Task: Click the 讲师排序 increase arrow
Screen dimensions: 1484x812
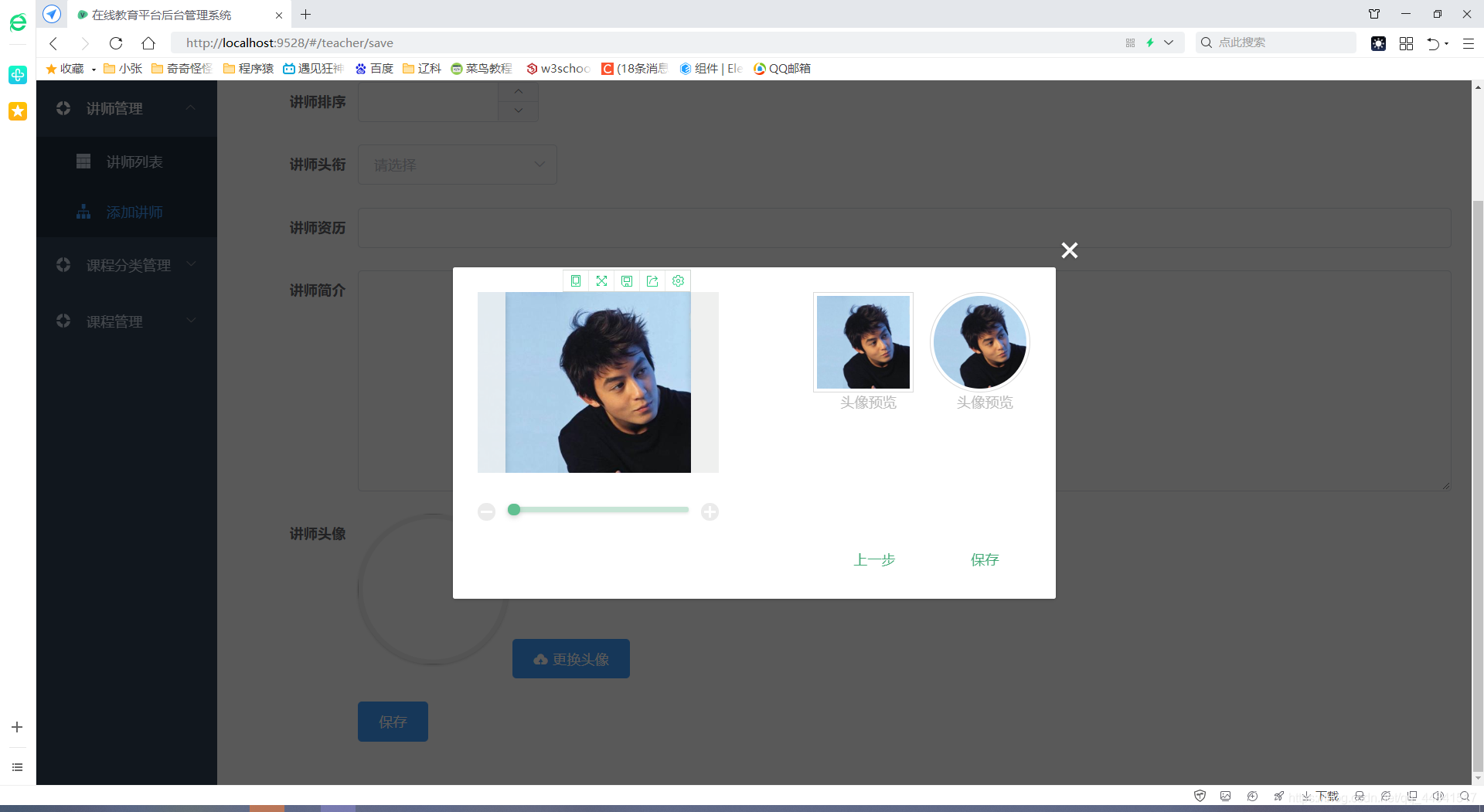Action: coord(519,92)
